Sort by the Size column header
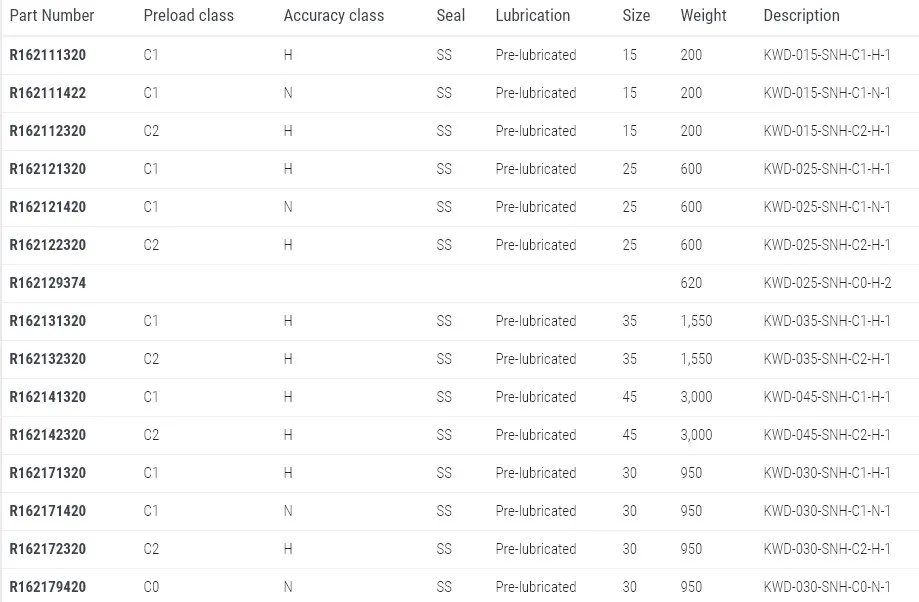The image size is (919, 602). tap(636, 16)
